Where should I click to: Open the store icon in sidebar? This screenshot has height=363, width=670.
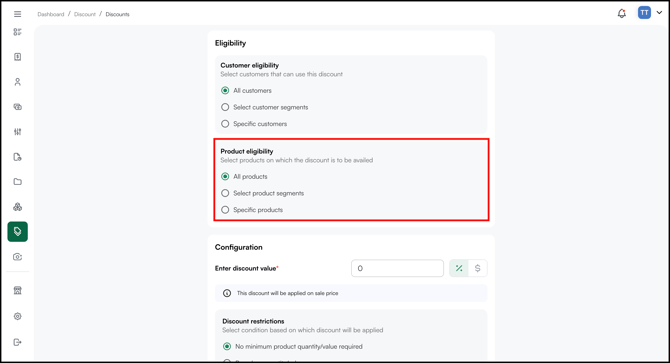point(18,290)
